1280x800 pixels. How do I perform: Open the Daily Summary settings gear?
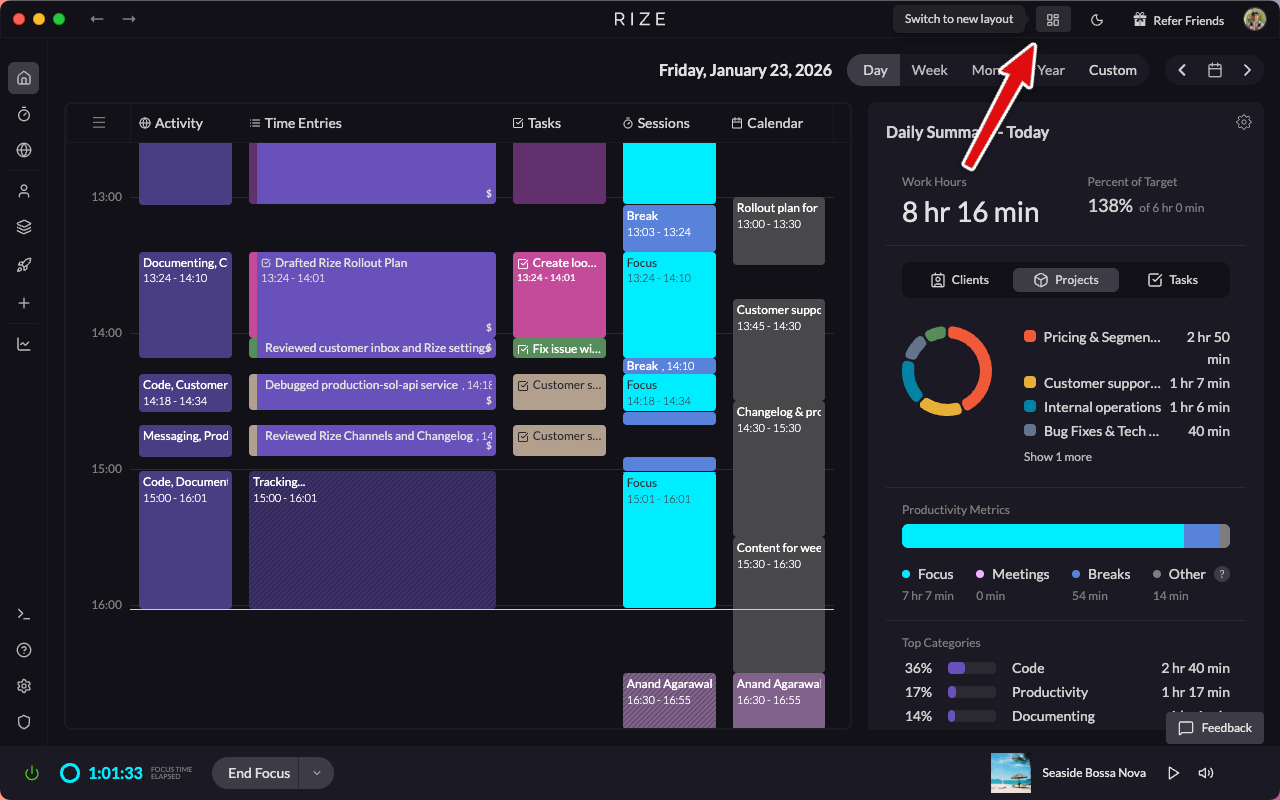1243,121
